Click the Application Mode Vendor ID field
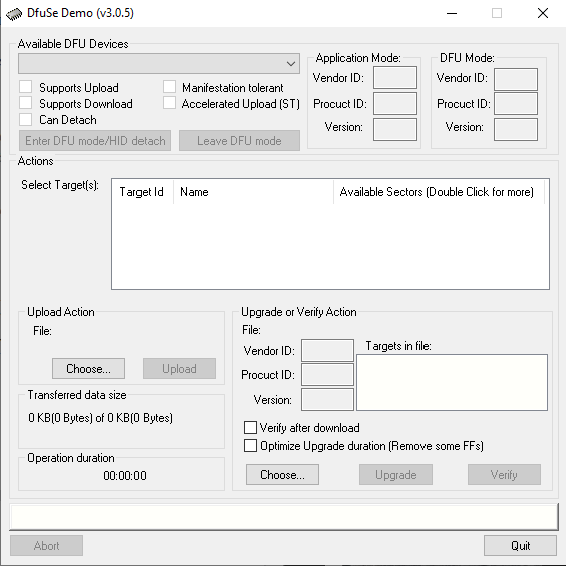568x566 pixels. 395,78
